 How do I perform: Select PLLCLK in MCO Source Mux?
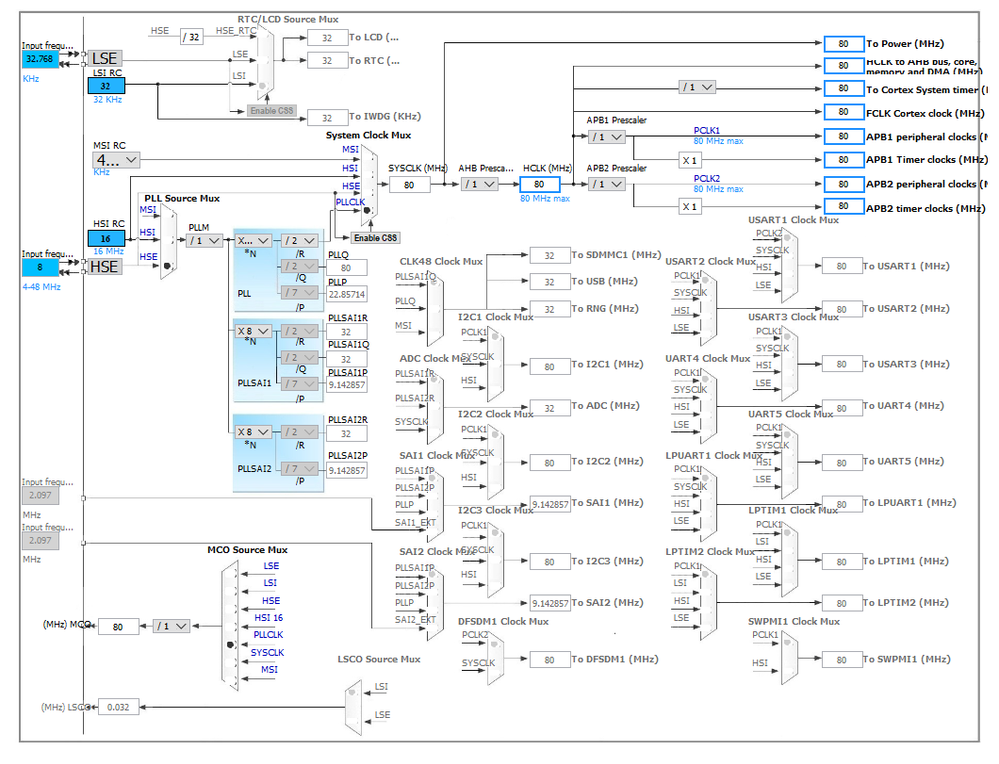[268, 635]
